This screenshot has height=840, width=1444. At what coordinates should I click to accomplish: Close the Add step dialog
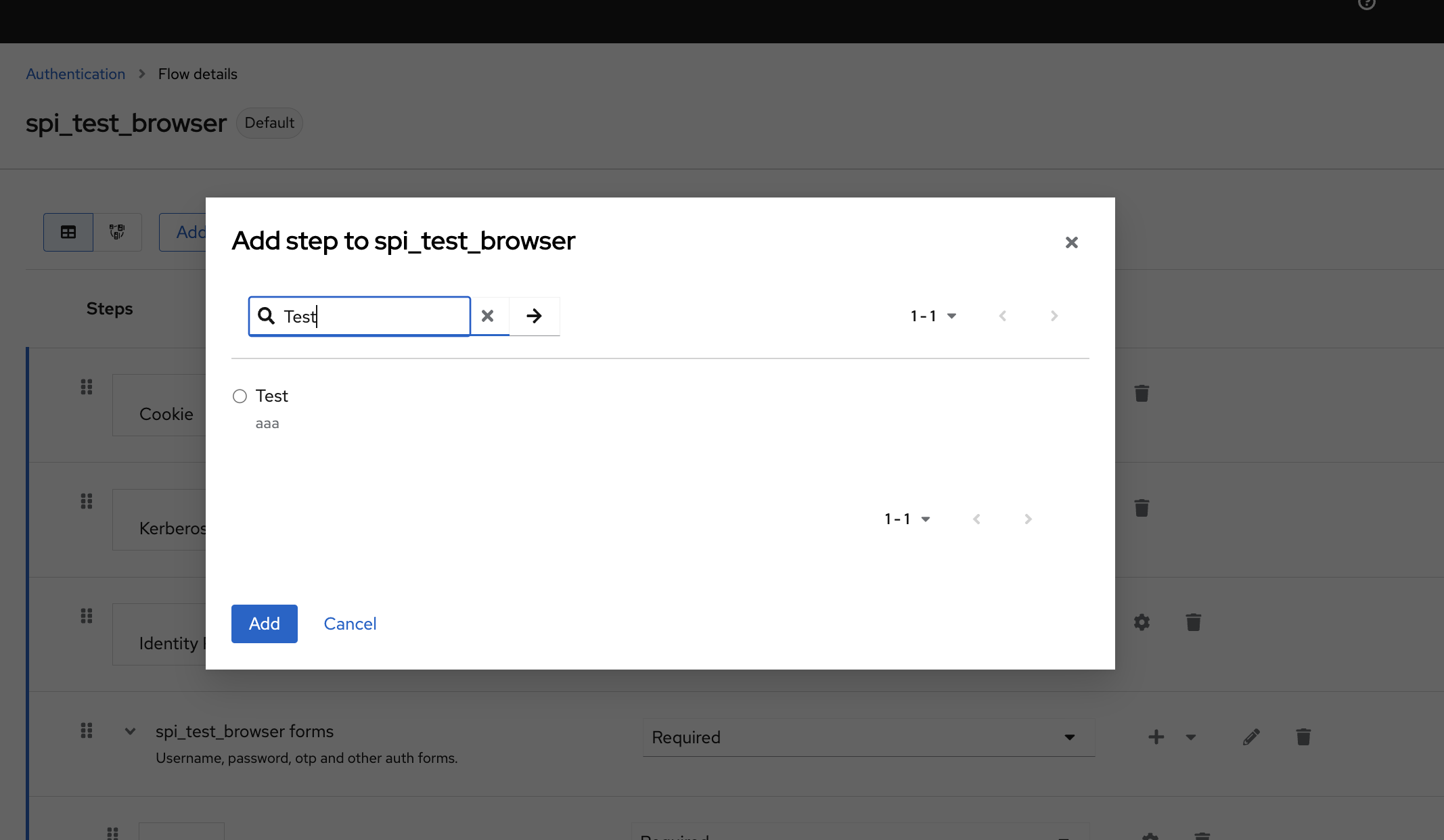[x=1071, y=242]
